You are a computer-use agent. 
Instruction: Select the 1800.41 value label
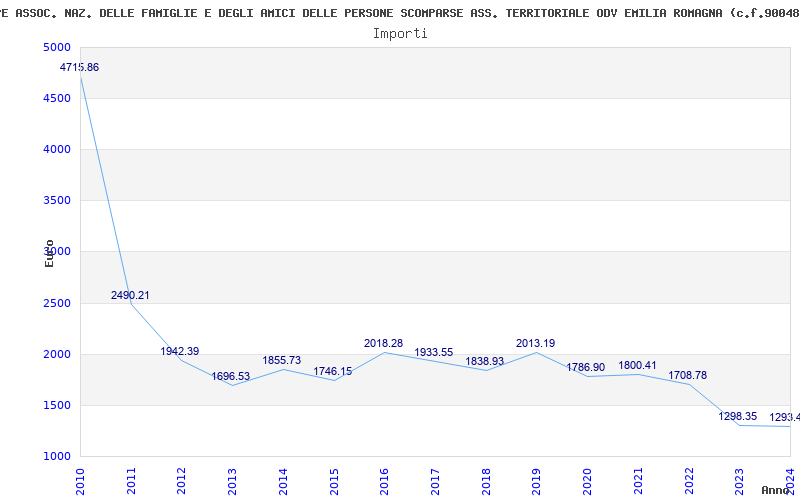pyautogui.click(x=637, y=365)
